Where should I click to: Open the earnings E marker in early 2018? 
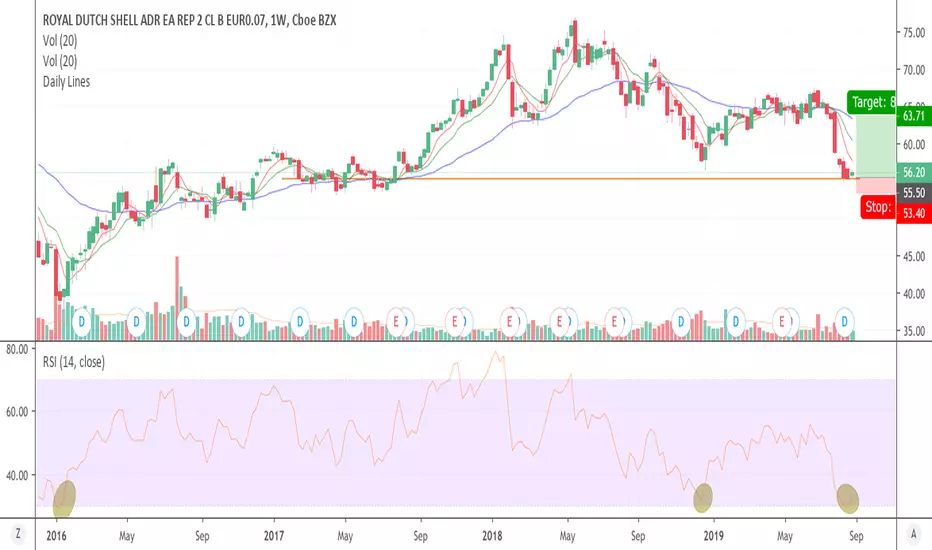coord(509,322)
